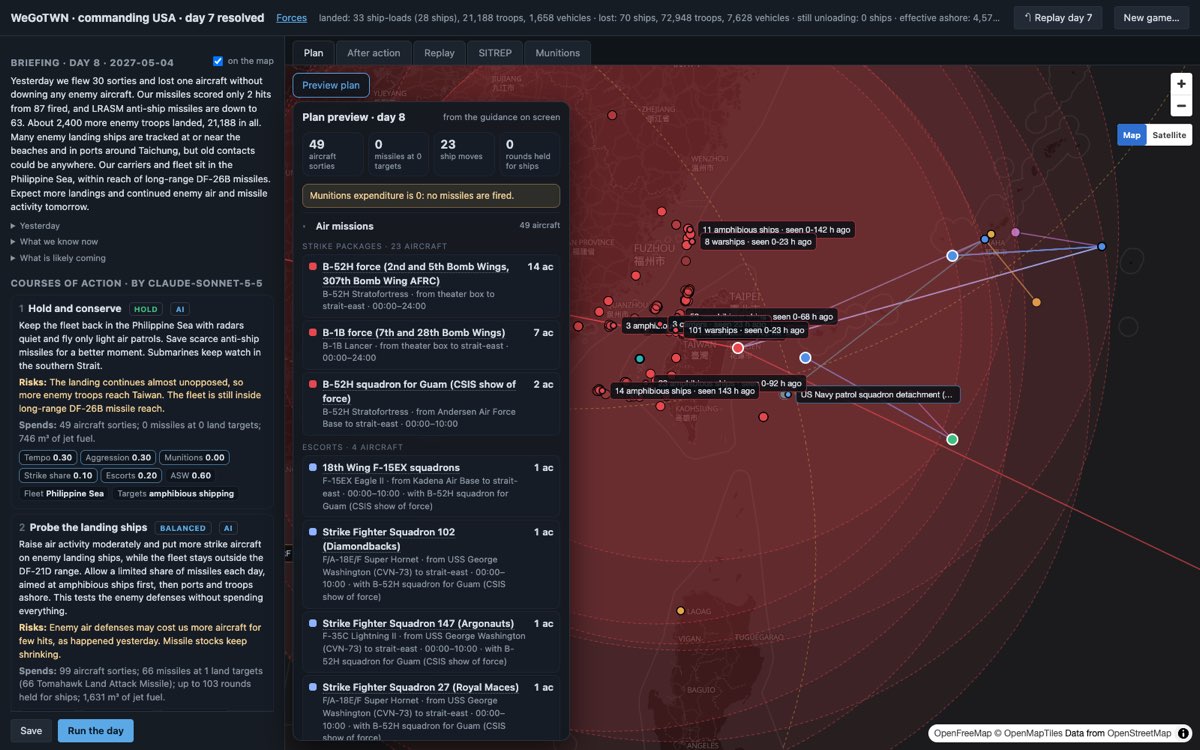Click the topmost red contact marker

point(611,115)
